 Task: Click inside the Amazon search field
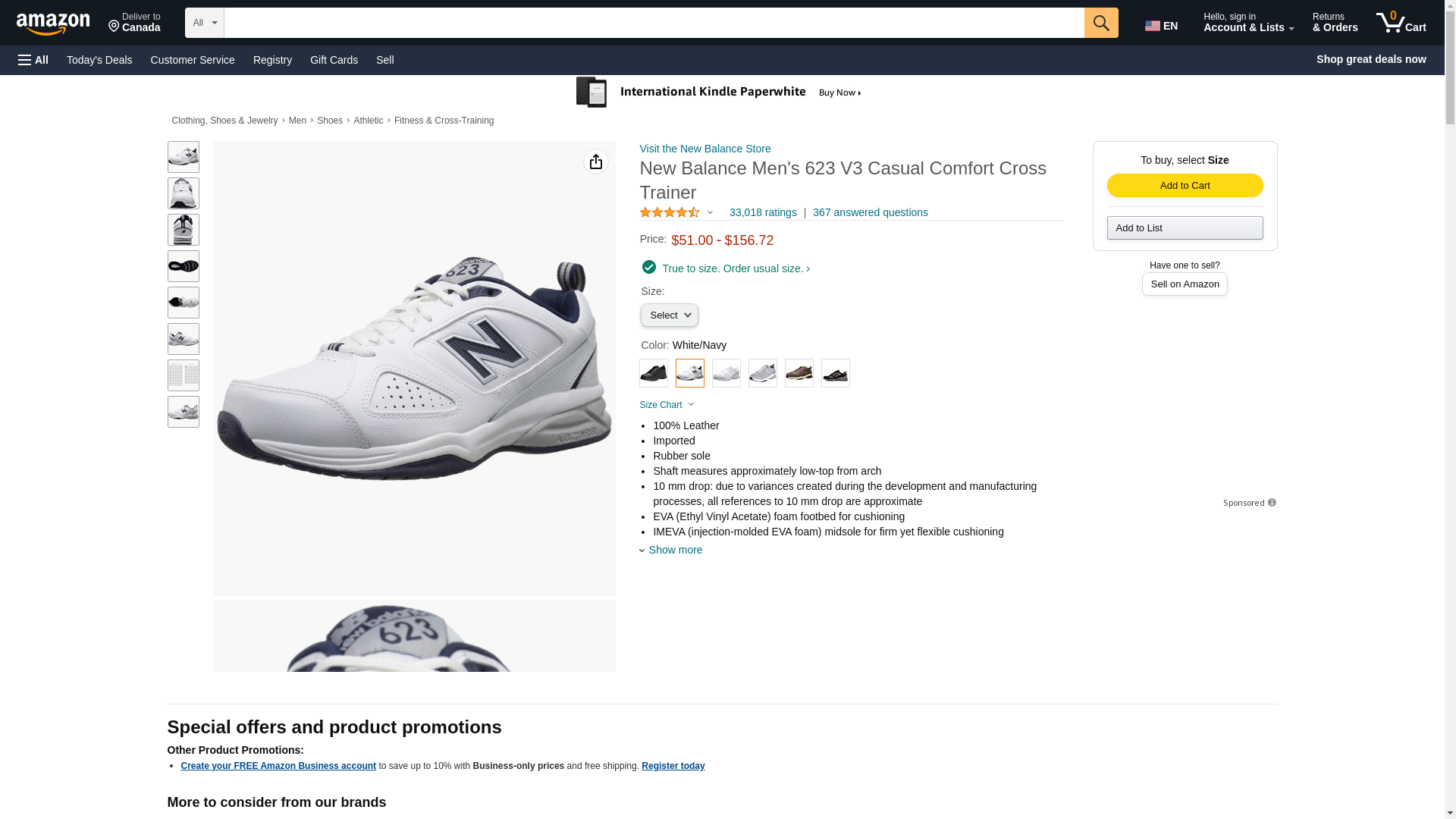[x=653, y=23]
